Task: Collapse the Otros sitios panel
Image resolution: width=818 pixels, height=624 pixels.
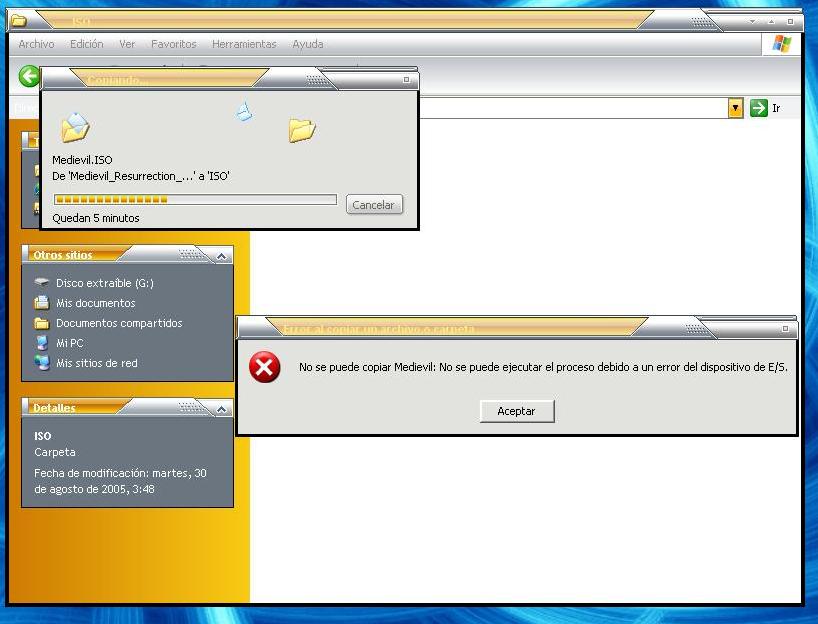Action: coord(221,256)
